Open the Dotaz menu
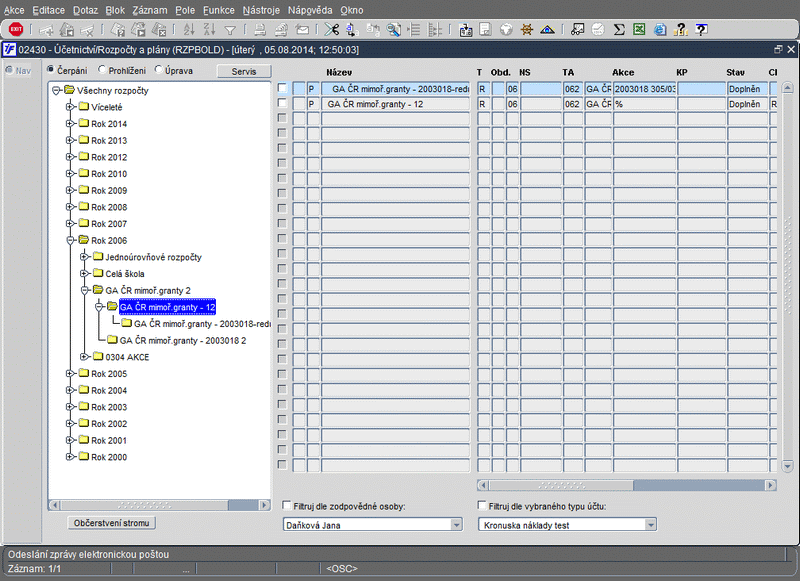This screenshot has height=581, width=800. pos(86,9)
